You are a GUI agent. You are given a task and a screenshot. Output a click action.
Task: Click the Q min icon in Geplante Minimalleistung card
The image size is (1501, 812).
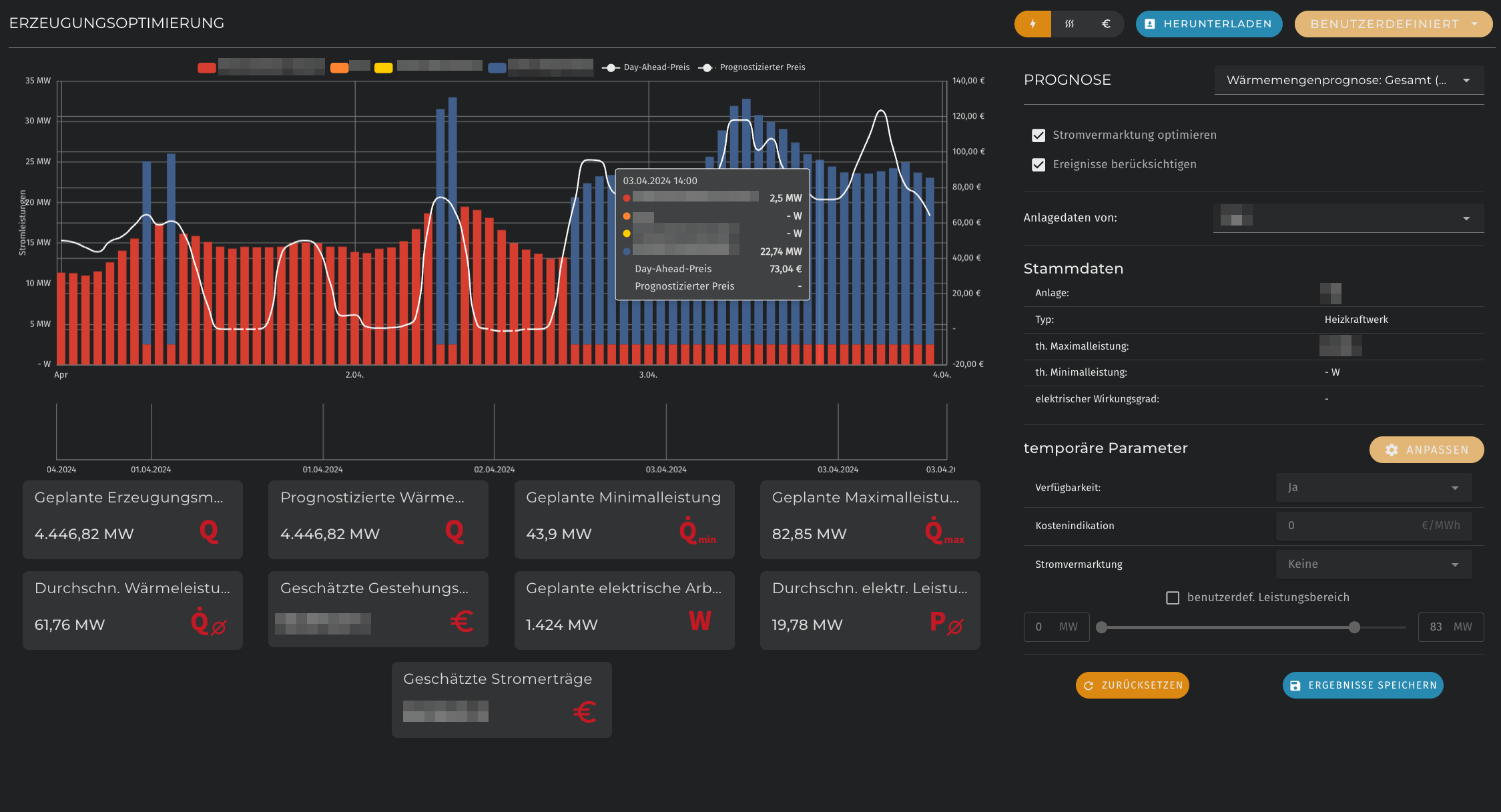pos(696,532)
